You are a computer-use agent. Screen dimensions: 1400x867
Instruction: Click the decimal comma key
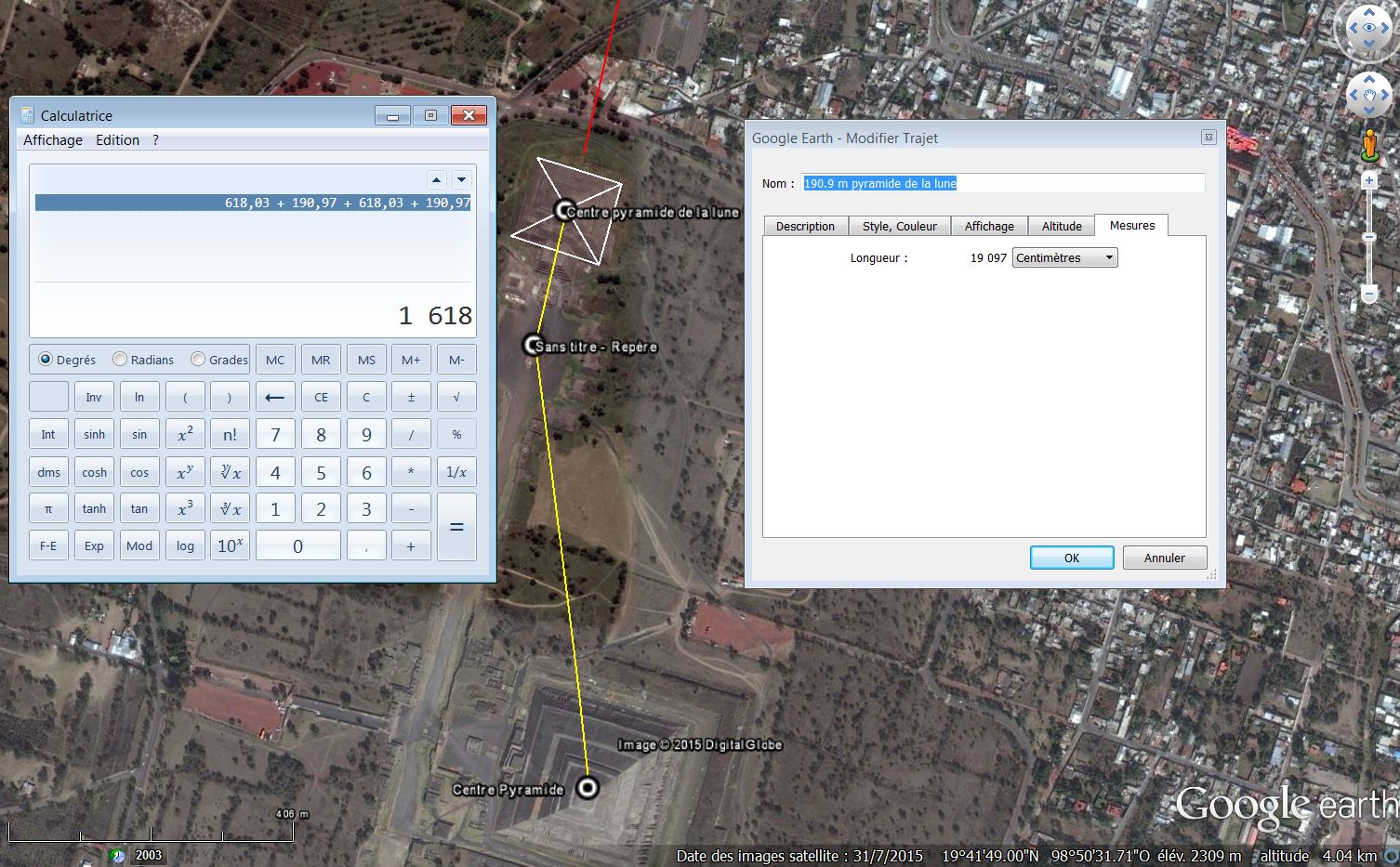[366, 545]
